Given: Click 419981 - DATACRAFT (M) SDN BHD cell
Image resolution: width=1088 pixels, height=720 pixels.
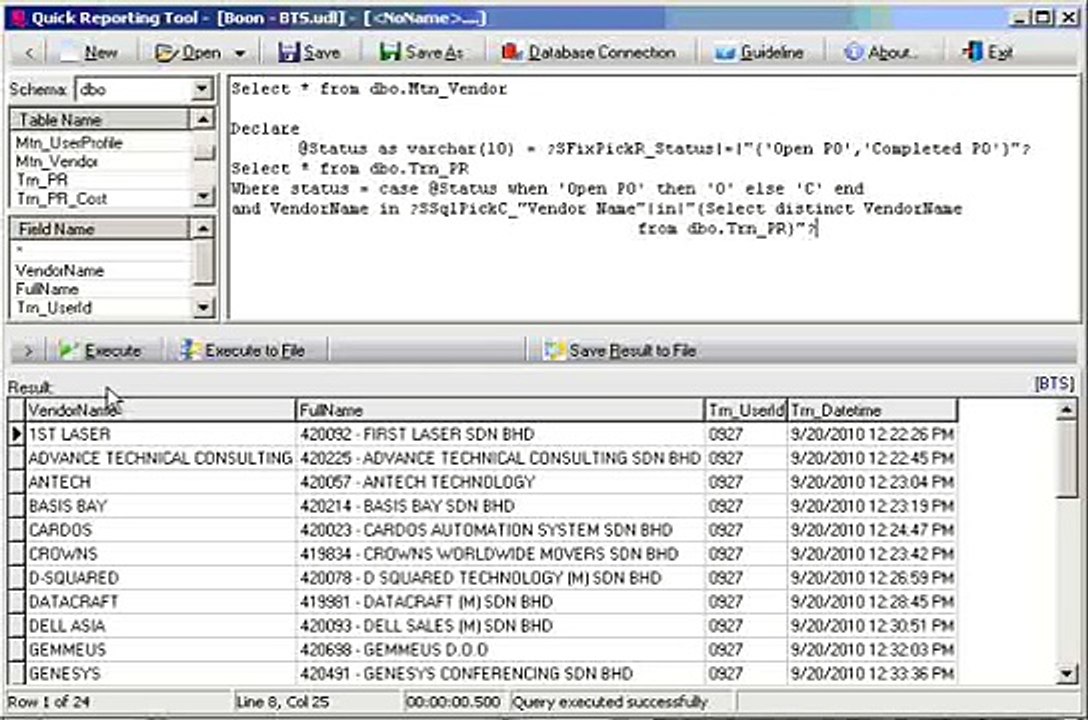Looking at the screenshot, I should coord(500,602).
